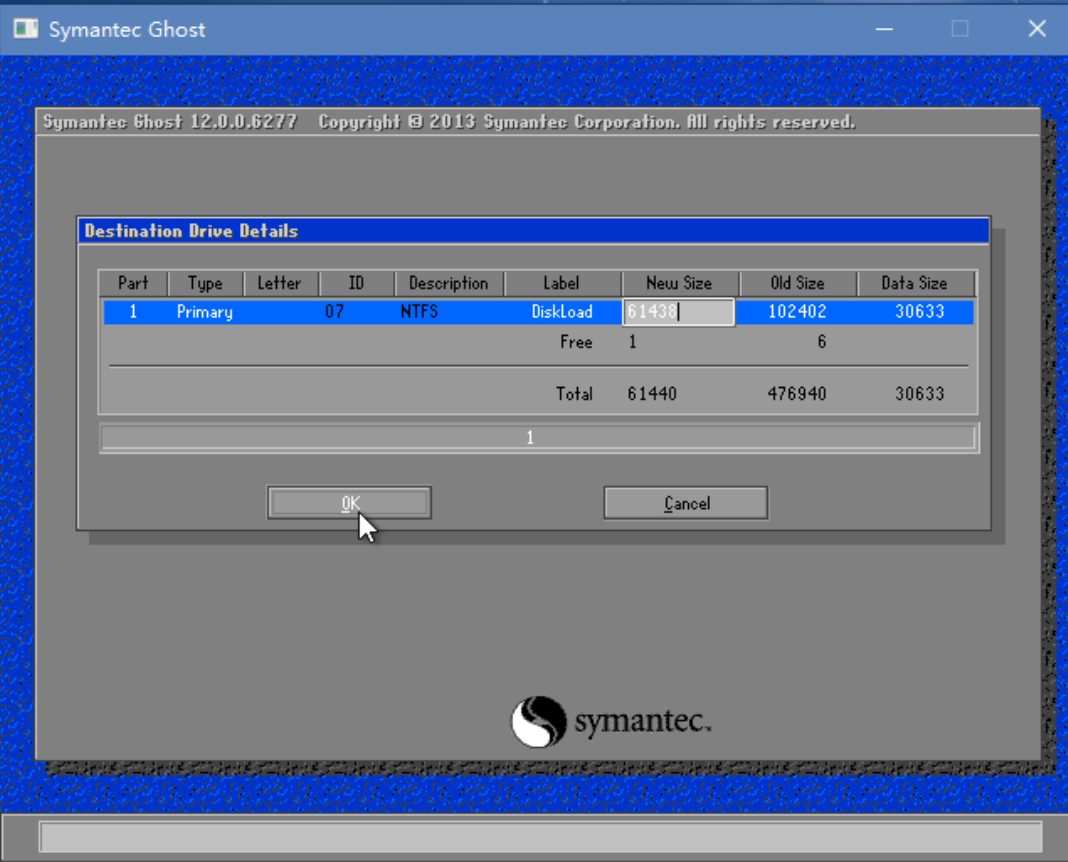Viewport: 1068px width, 862px height.
Task: Click the Data Size value 30633 in partition row
Action: [x=920, y=312]
